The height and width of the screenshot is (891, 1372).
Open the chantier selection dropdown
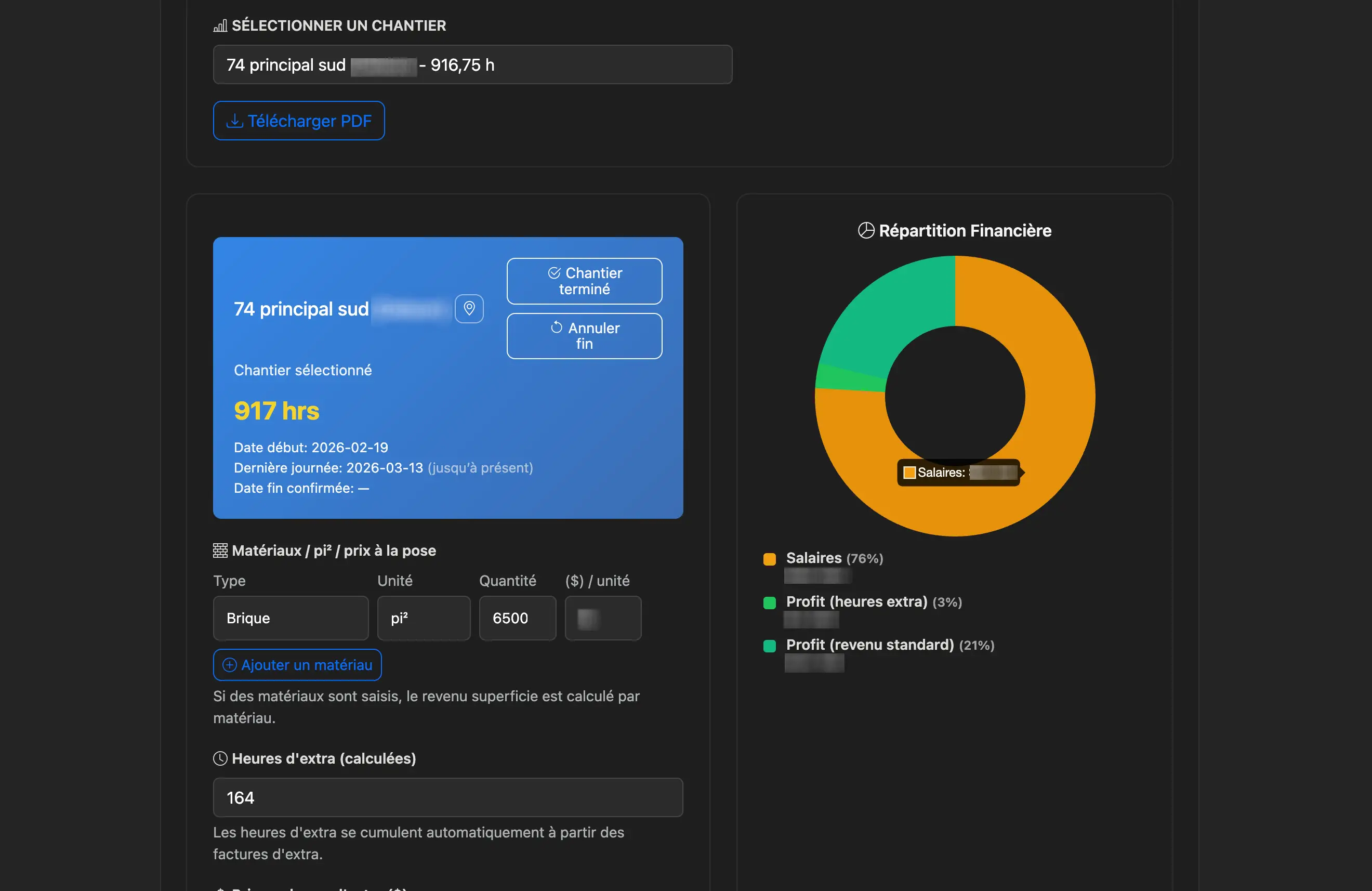(x=472, y=64)
